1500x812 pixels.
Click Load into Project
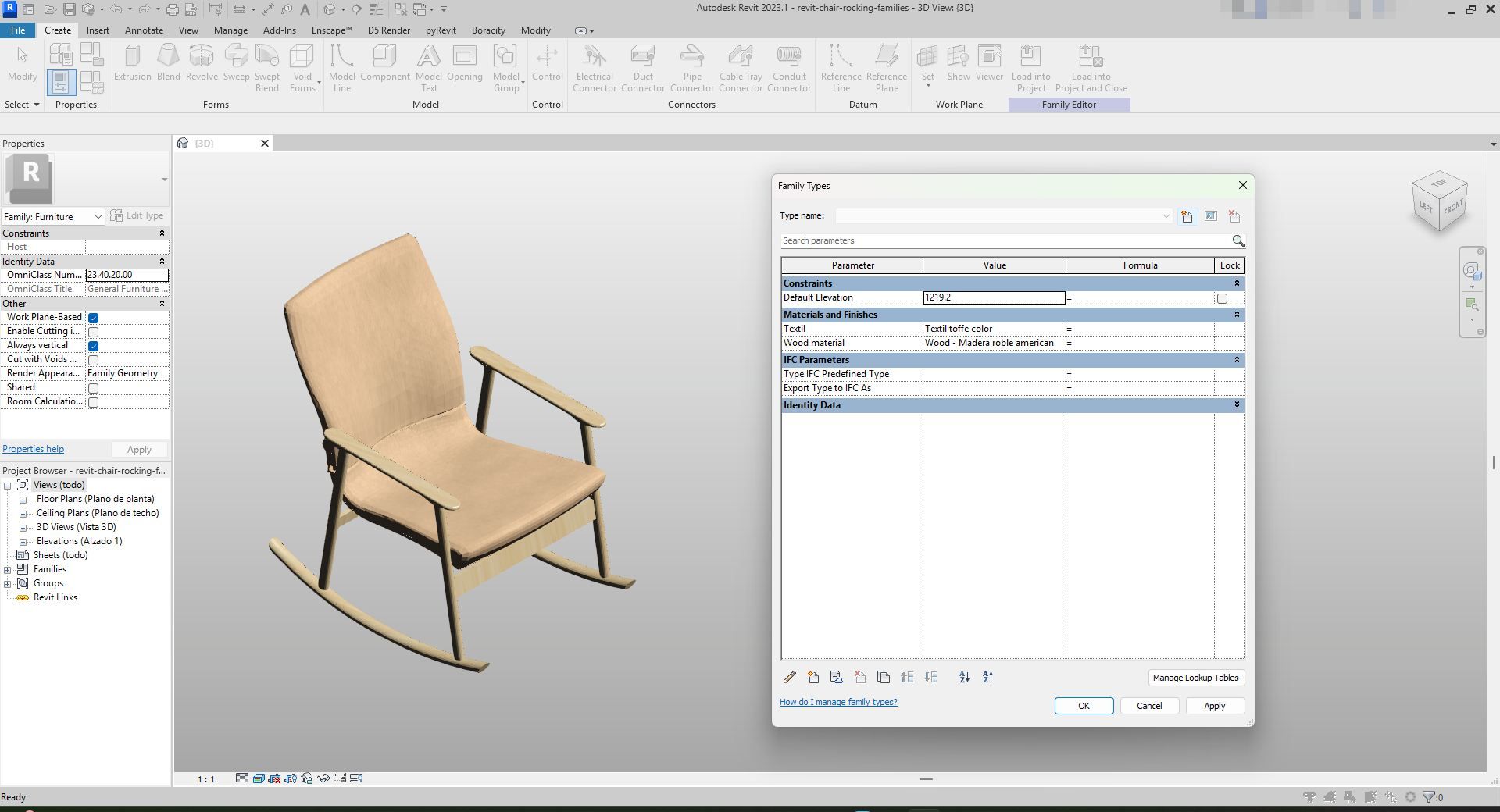click(1031, 68)
